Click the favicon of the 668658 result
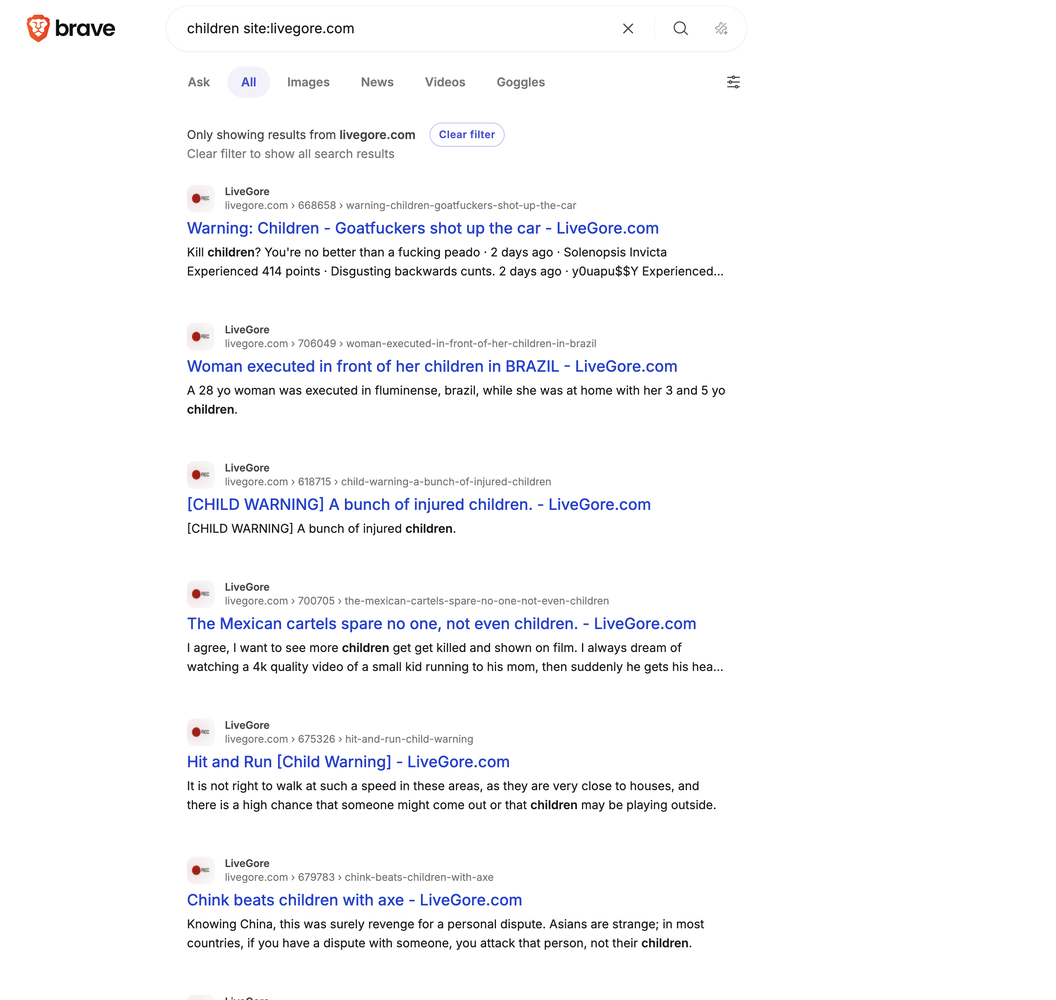1056x1000 pixels. (x=201, y=199)
